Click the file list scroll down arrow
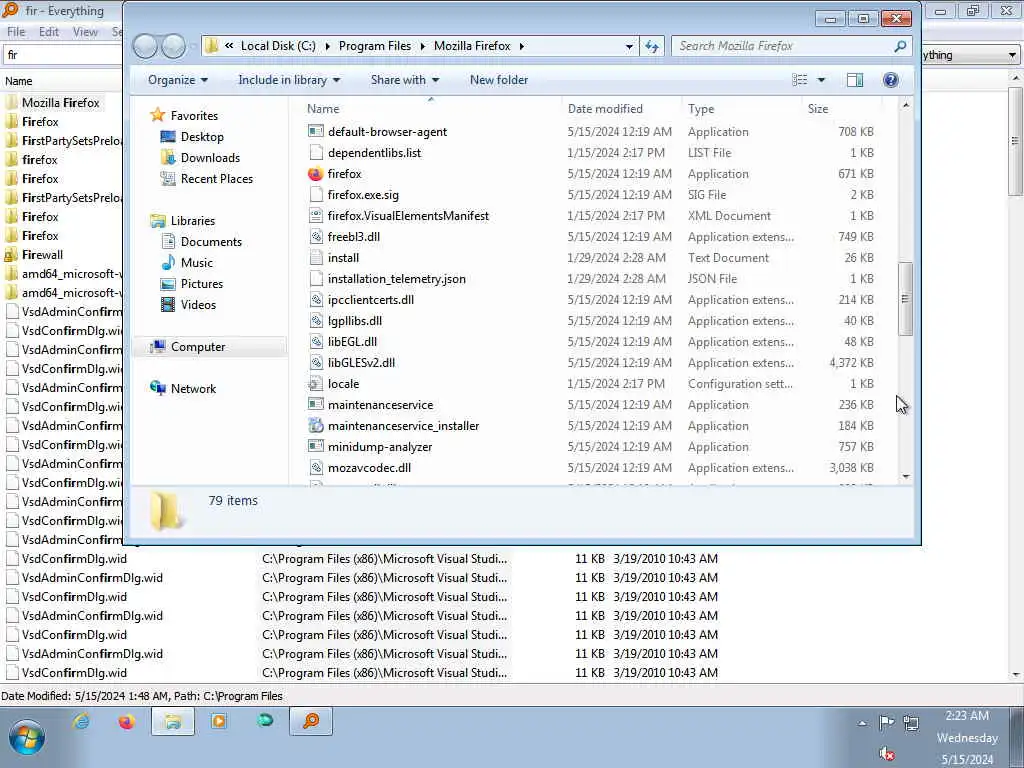 coord(905,477)
